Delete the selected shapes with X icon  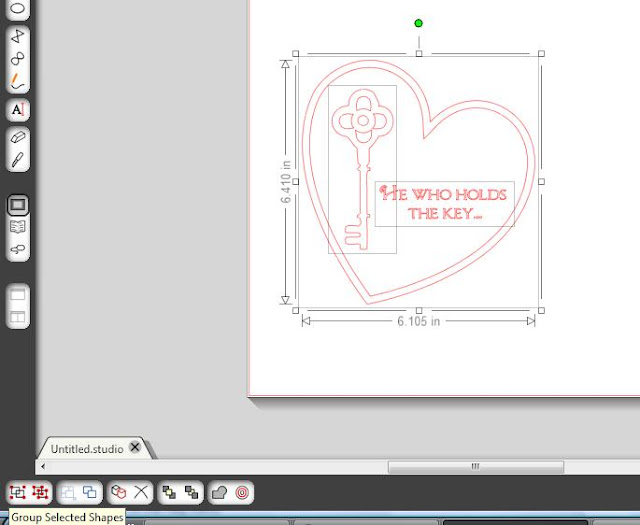pos(141,492)
